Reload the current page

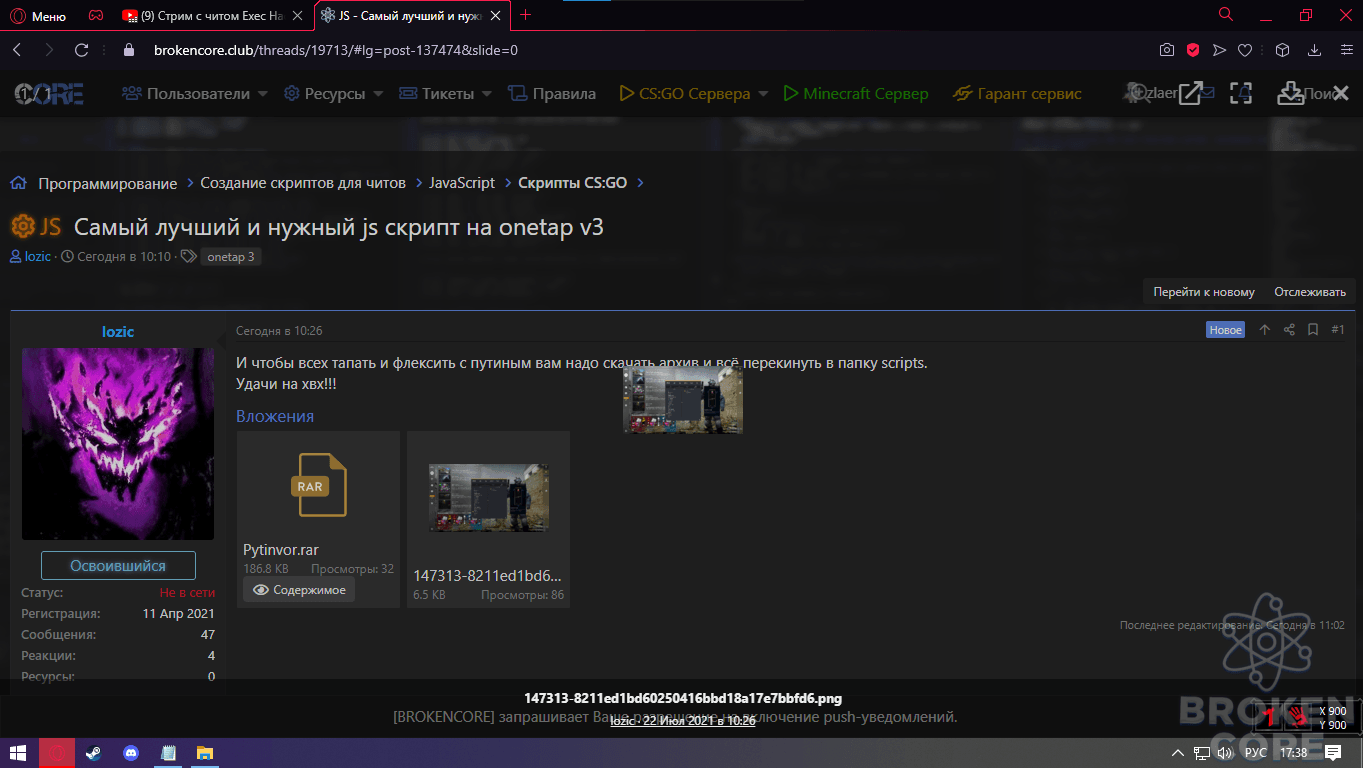pos(82,50)
